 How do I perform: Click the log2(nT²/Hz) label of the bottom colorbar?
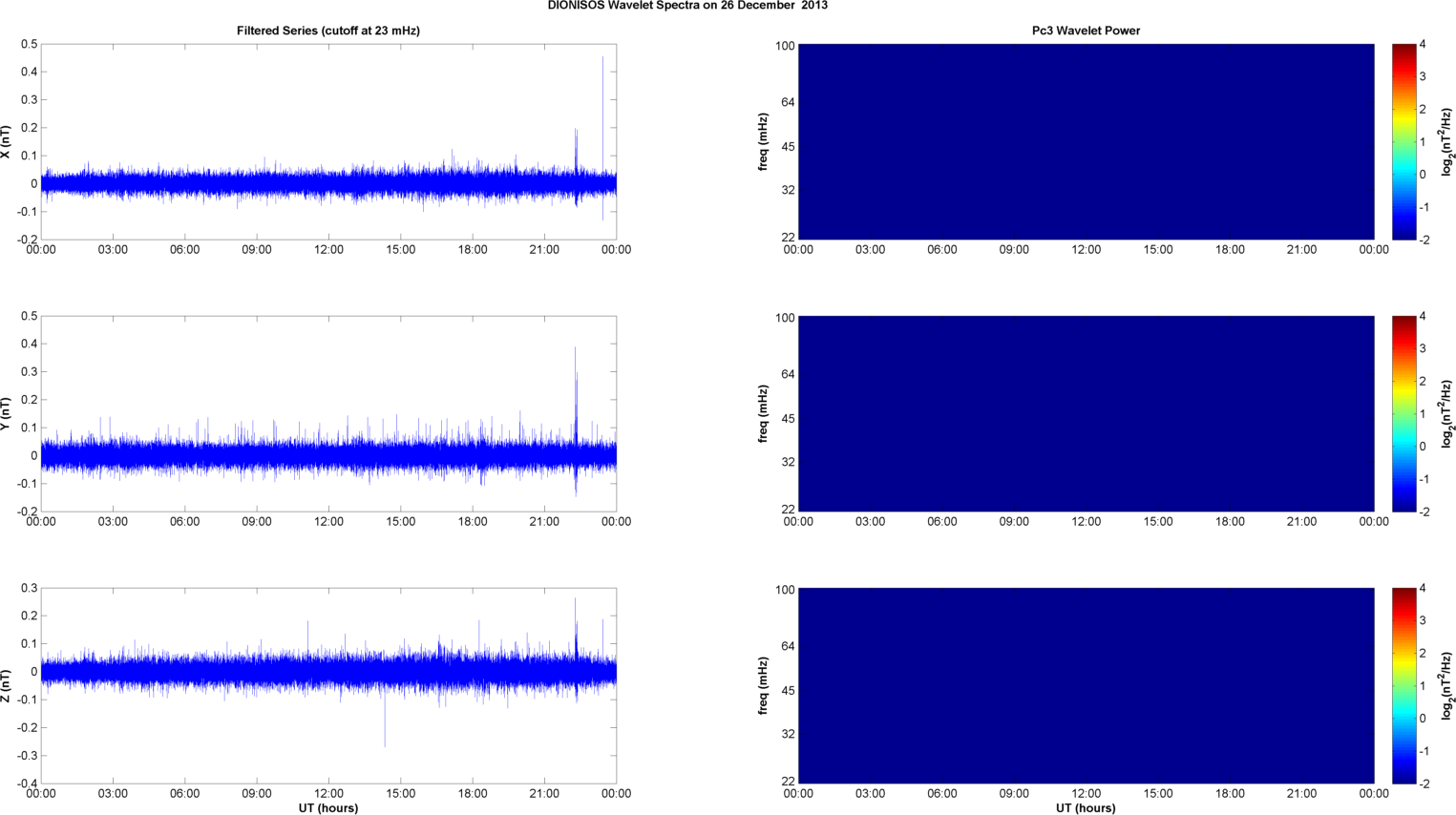(x=1447, y=686)
